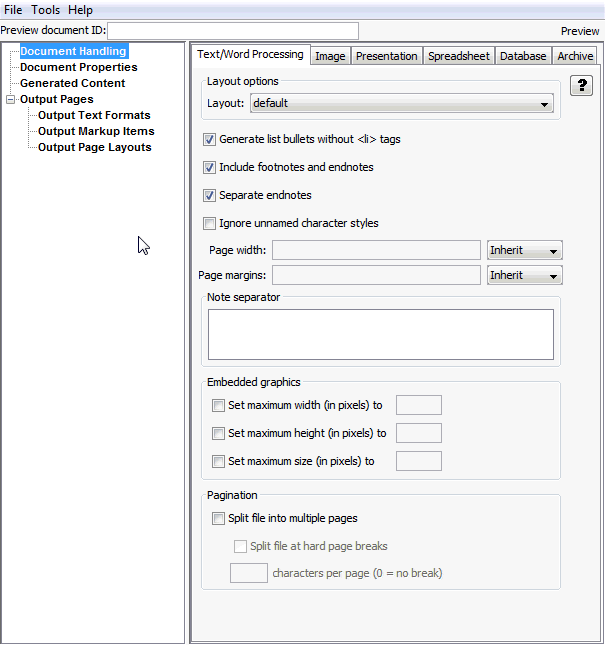605x645 pixels.
Task: Open the Layout dropdown
Action: point(402,103)
